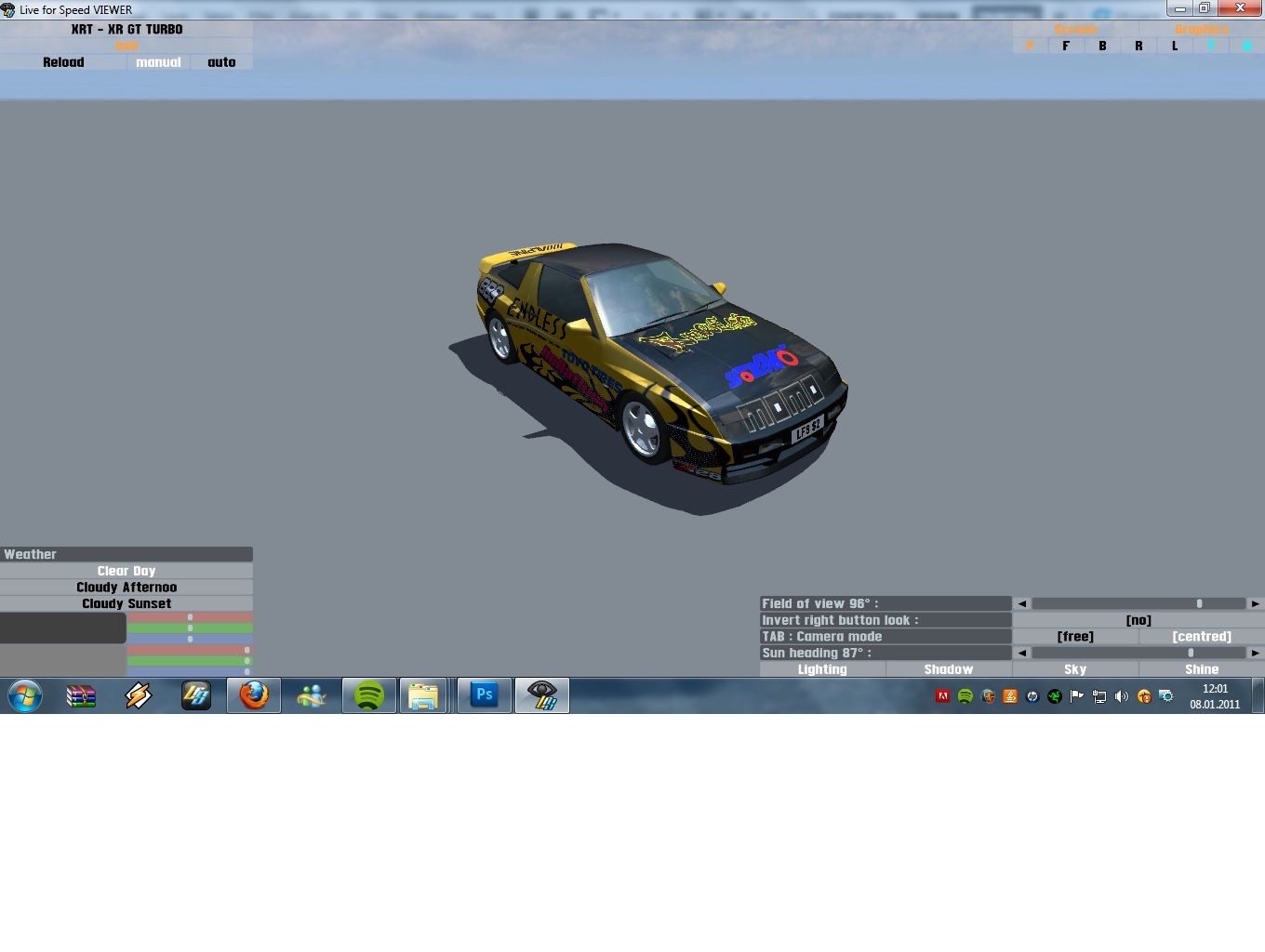The width and height of the screenshot is (1265, 952).
Task: Toggle the cyan T graphics option
Action: click(1211, 46)
